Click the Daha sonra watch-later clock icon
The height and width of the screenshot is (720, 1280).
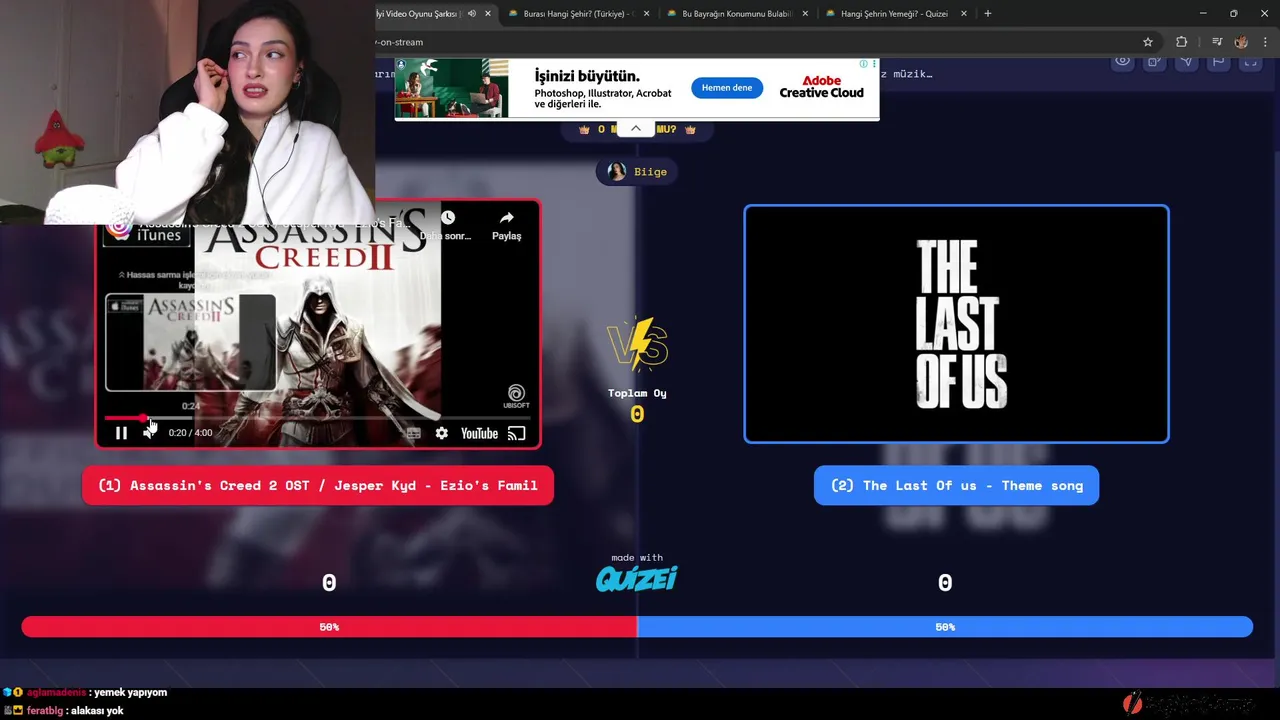[447, 218]
